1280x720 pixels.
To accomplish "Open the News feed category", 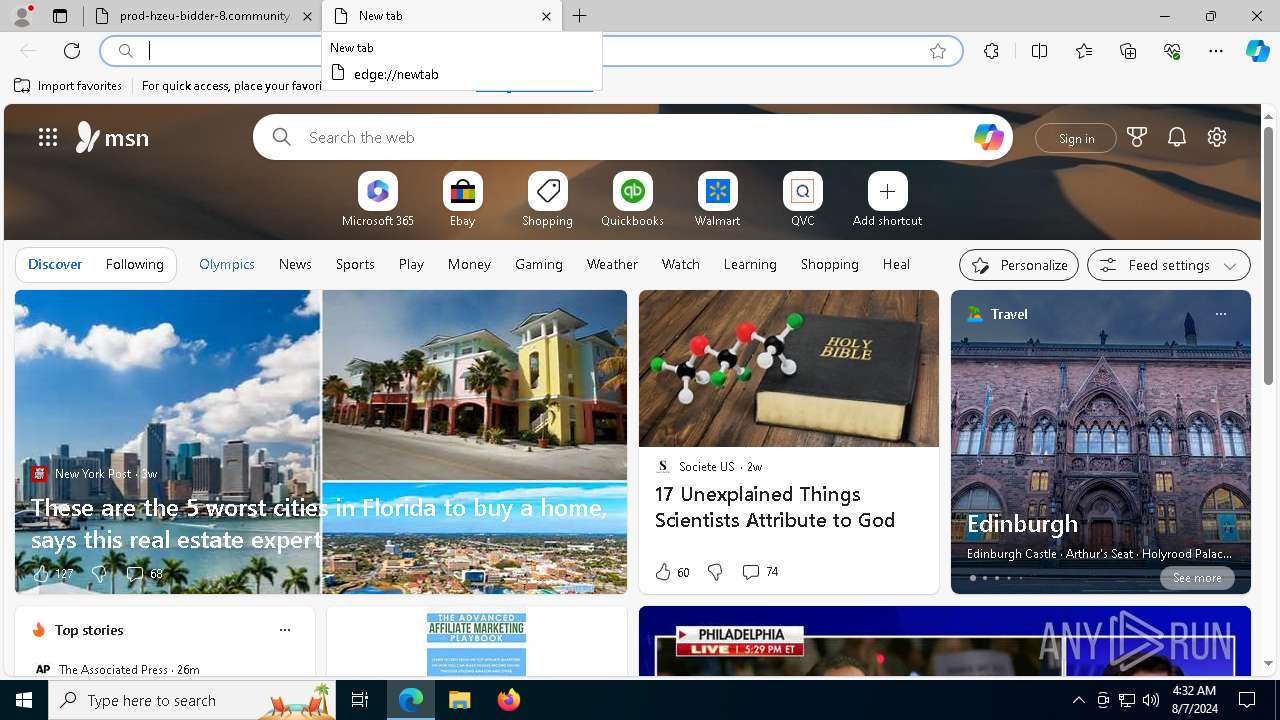I will point(295,264).
